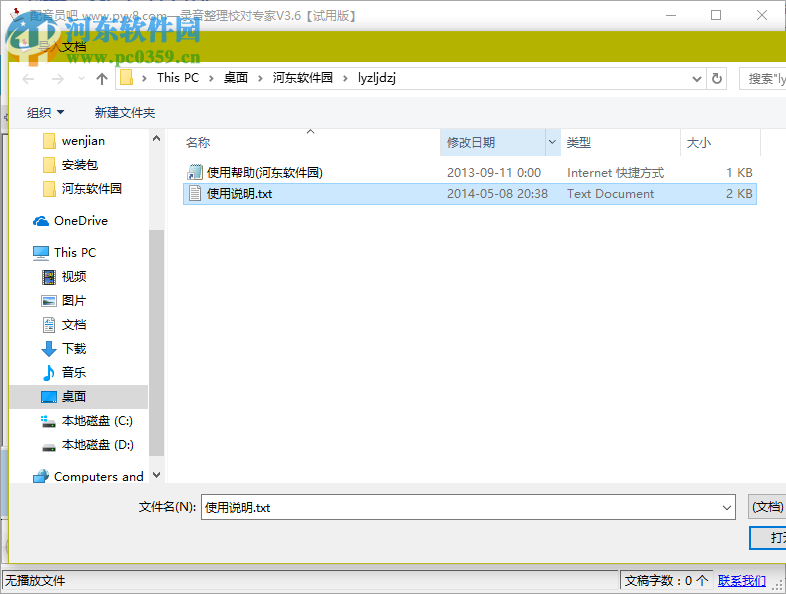The height and width of the screenshot is (594, 786).
Task: Select OneDrive in the navigation pane
Action: point(81,221)
